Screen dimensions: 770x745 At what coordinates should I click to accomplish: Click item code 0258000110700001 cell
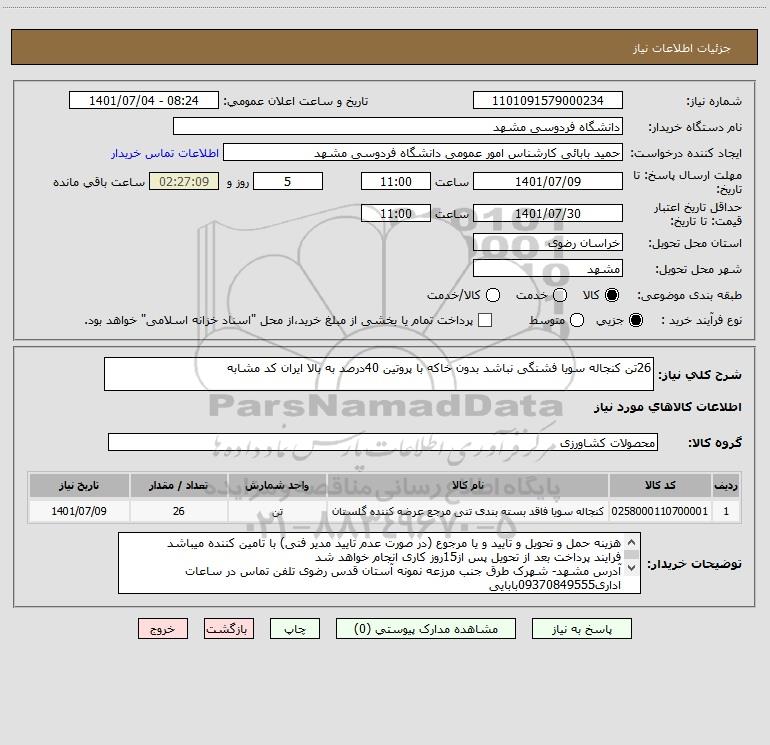point(660,511)
